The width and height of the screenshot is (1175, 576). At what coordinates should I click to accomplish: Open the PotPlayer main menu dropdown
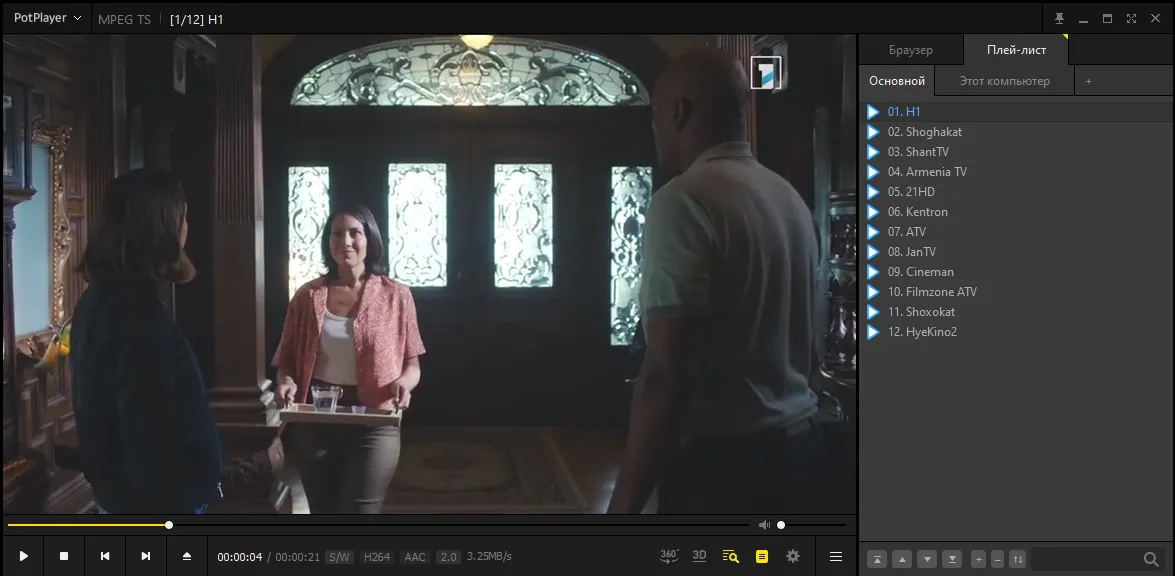pyautogui.click(x=47, y=18)
